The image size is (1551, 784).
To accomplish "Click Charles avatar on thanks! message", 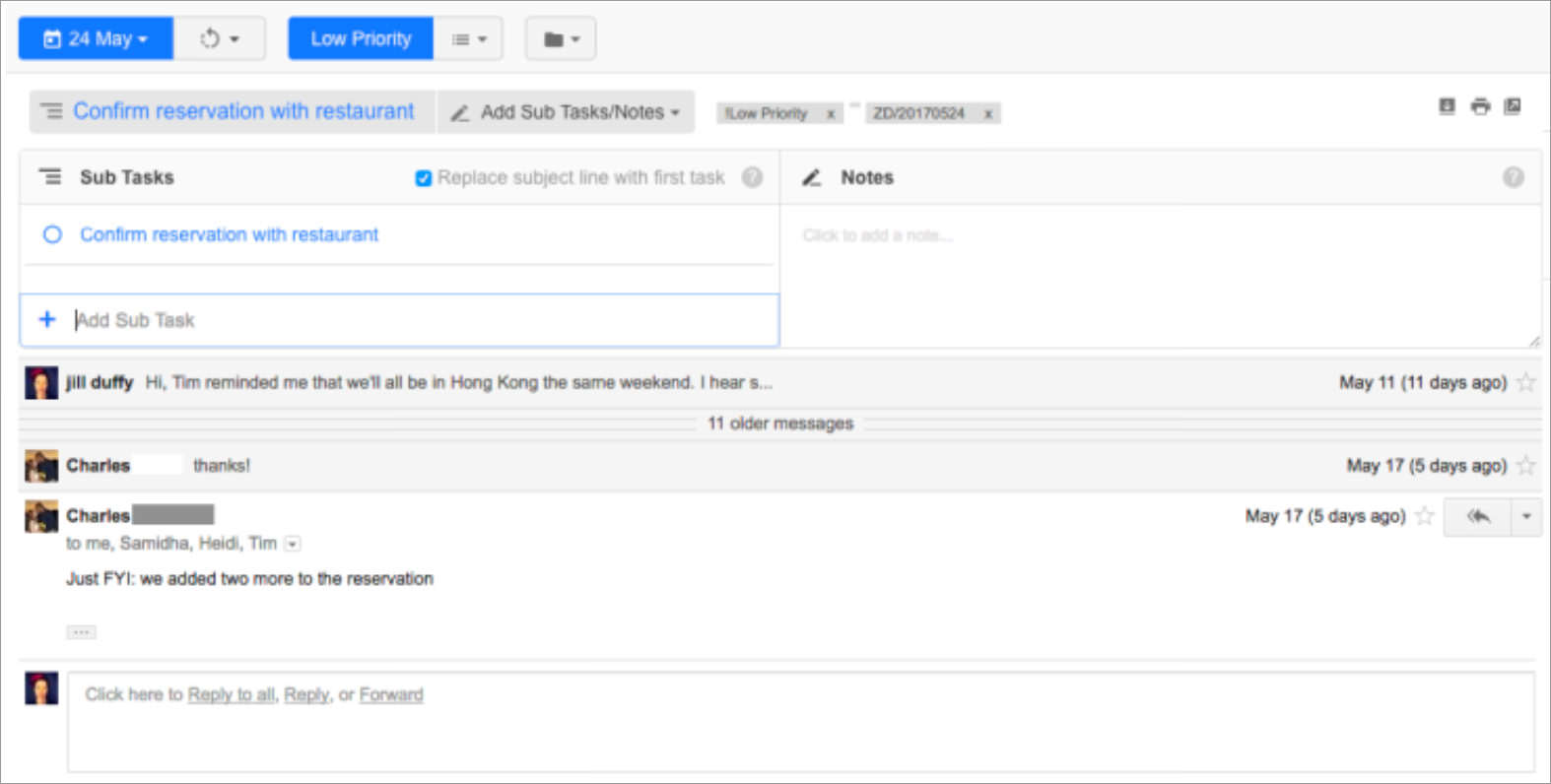I will [41, 466].
